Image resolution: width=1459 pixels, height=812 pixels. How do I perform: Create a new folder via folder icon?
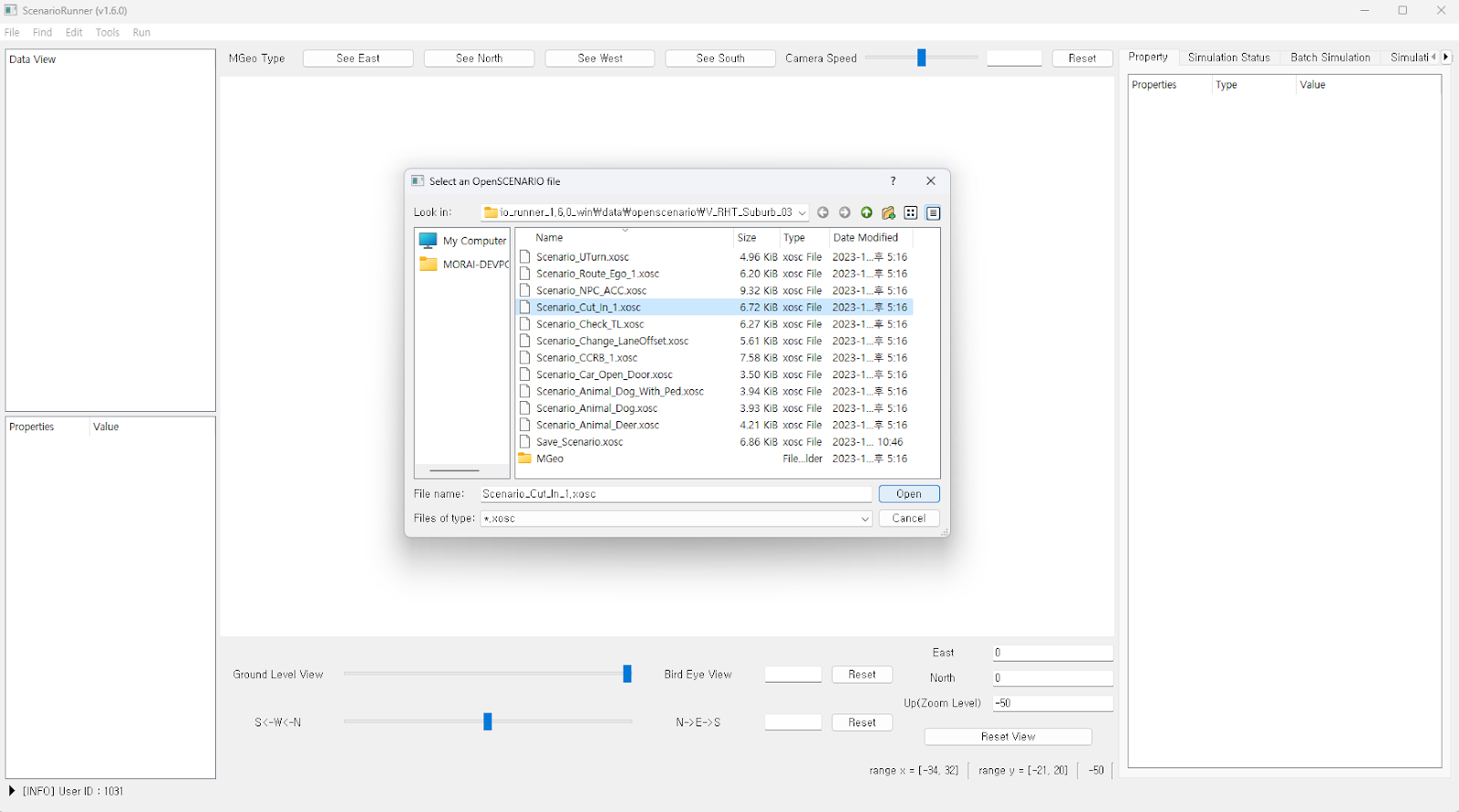[x=888, y=212]
